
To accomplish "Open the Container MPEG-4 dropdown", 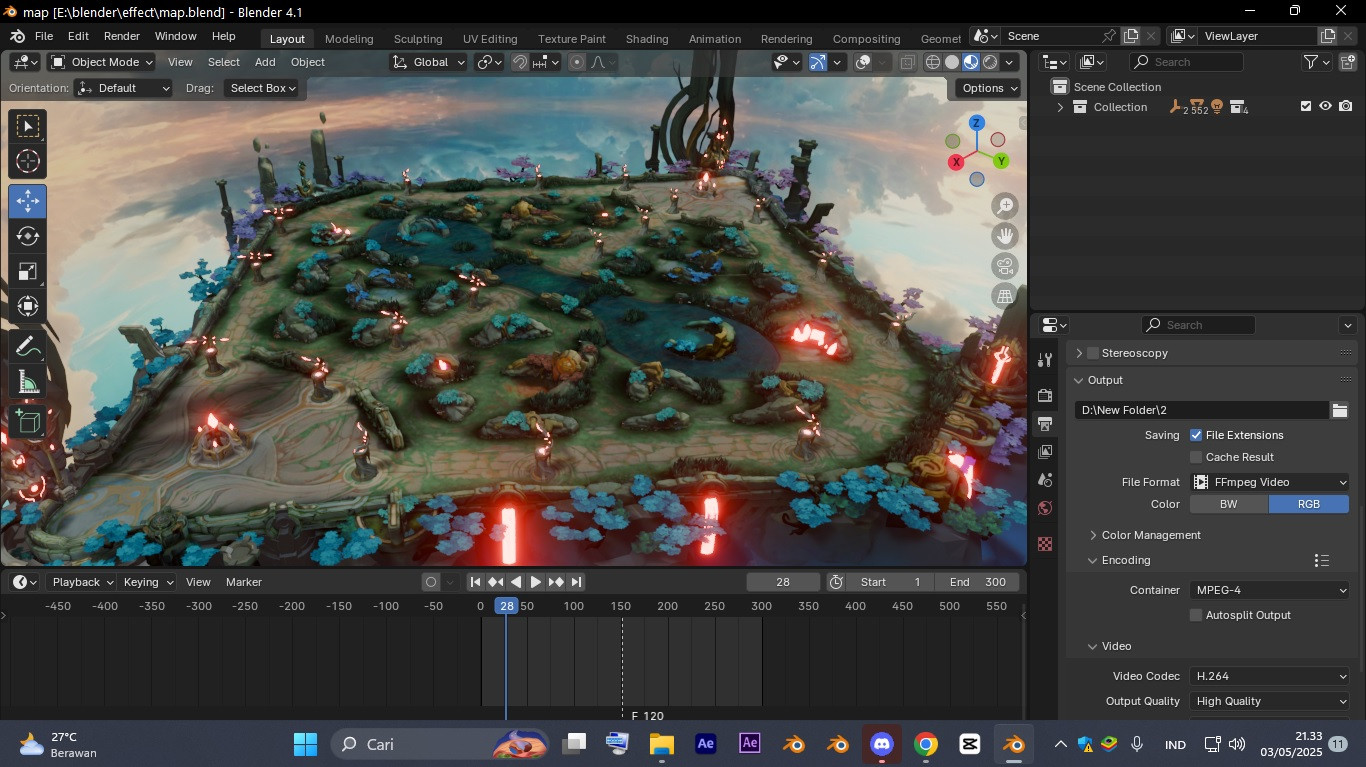I will (x=1270, y=590).
